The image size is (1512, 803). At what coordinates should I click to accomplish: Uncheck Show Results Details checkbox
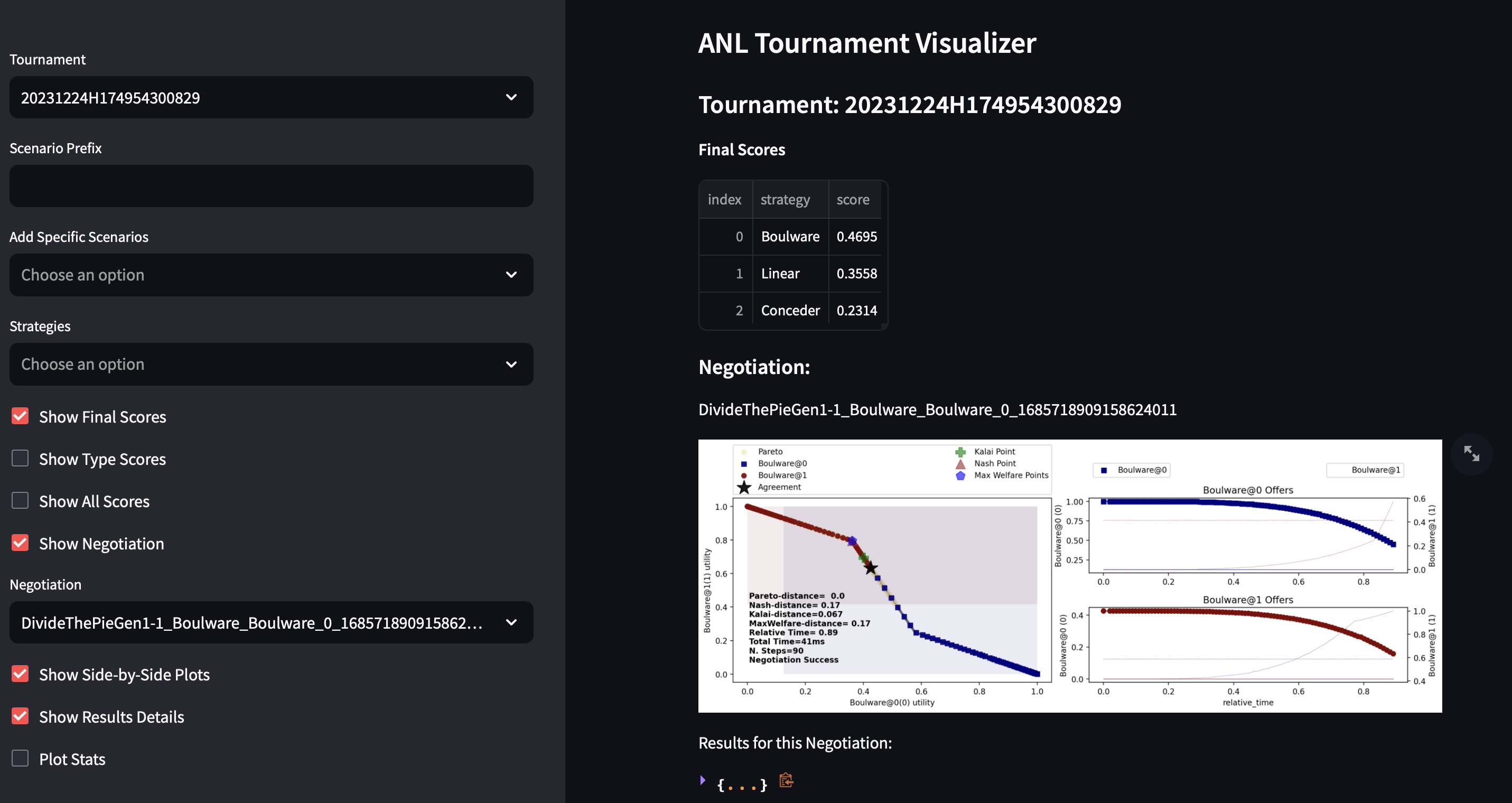[20, 716]
